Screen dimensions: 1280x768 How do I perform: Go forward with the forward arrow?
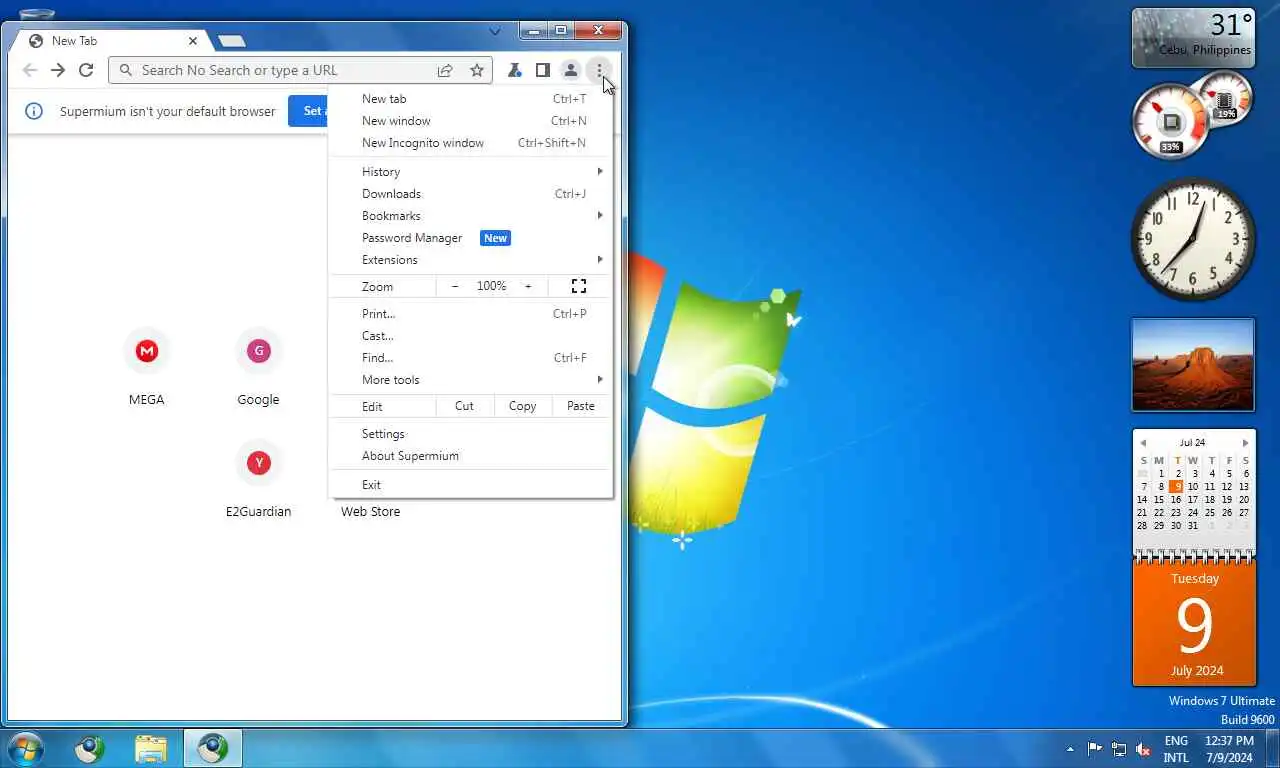click(58, 70)
